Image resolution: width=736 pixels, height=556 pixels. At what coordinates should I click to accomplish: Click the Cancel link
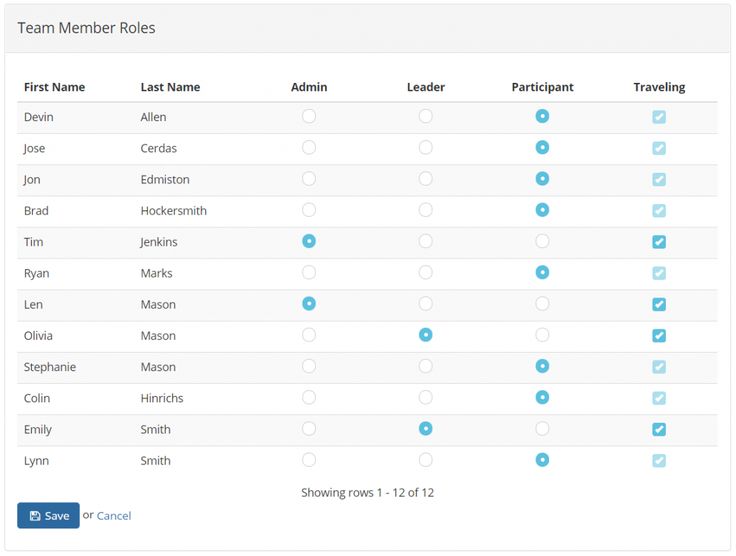click(x=114, y=516)
